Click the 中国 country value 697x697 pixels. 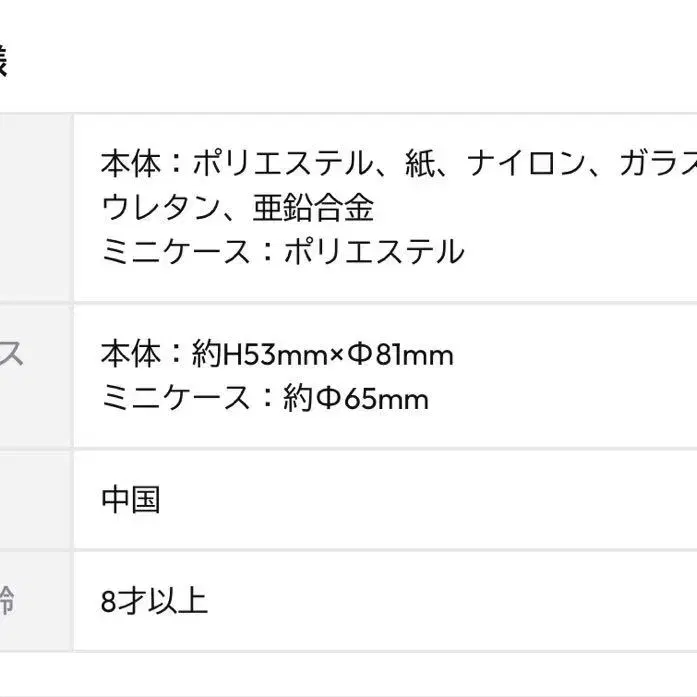point(131,500)
